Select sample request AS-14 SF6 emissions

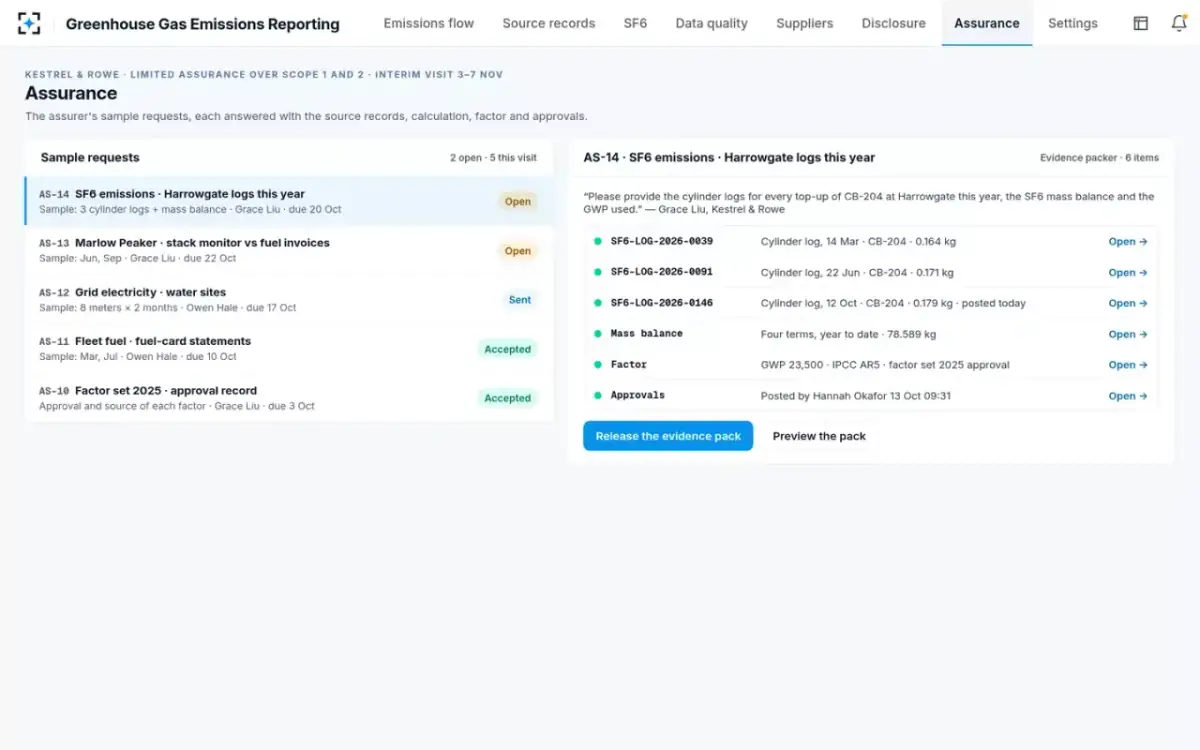(289, 201)
